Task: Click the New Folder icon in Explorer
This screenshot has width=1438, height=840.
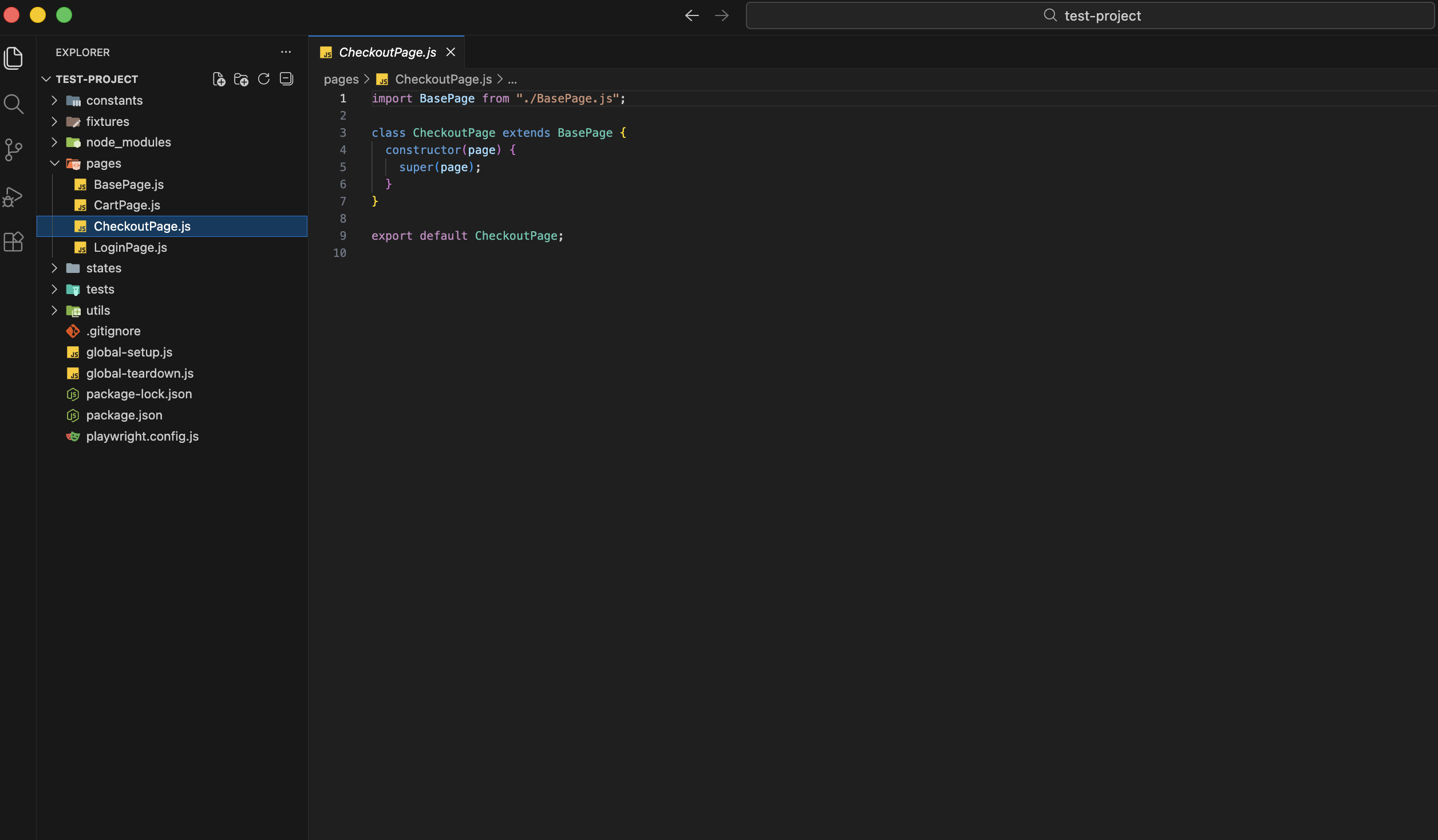Action: 241,79
